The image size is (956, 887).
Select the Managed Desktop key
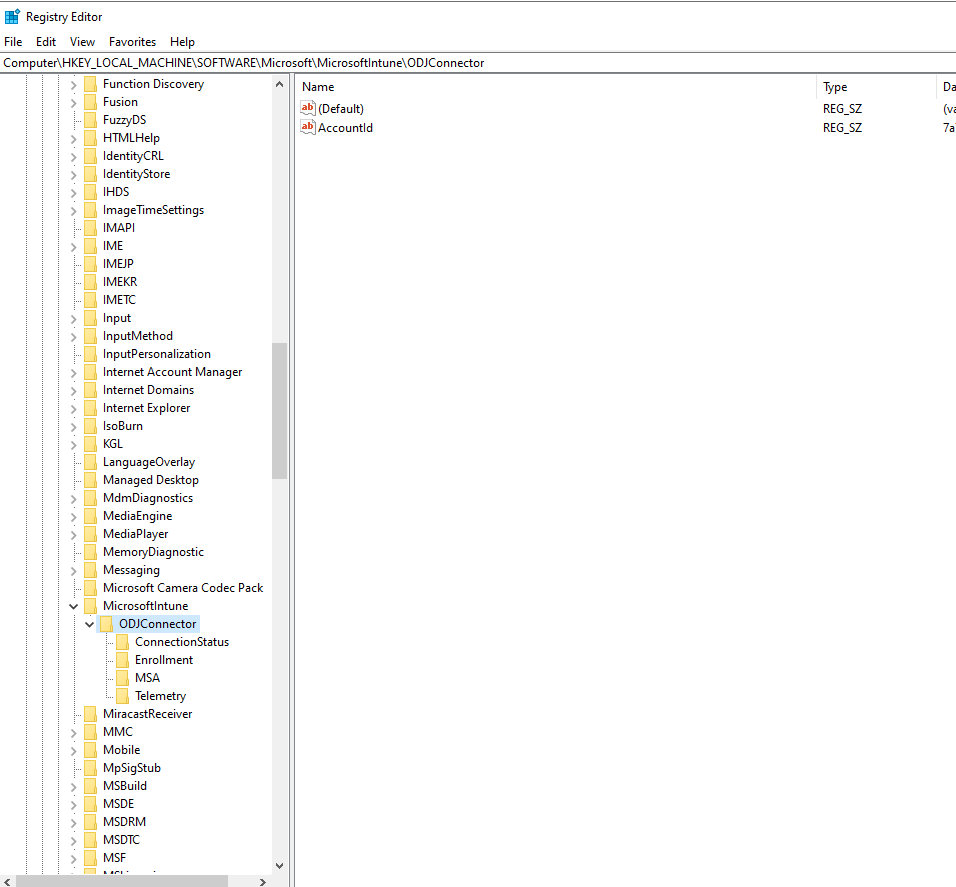(x=151, y=480)
